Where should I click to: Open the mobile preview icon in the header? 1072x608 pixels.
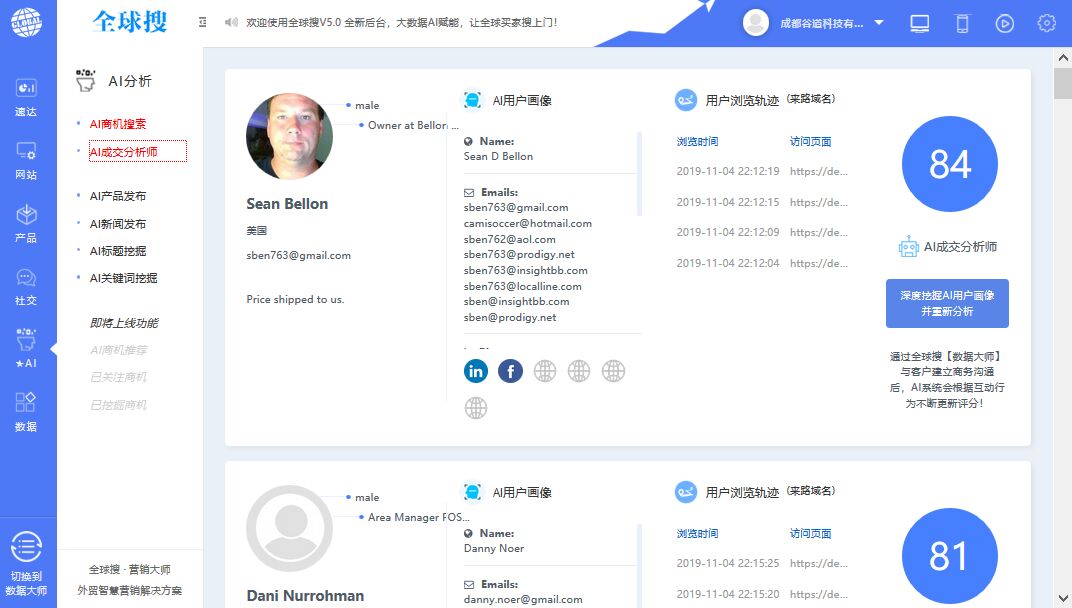(x=962, y=22)
